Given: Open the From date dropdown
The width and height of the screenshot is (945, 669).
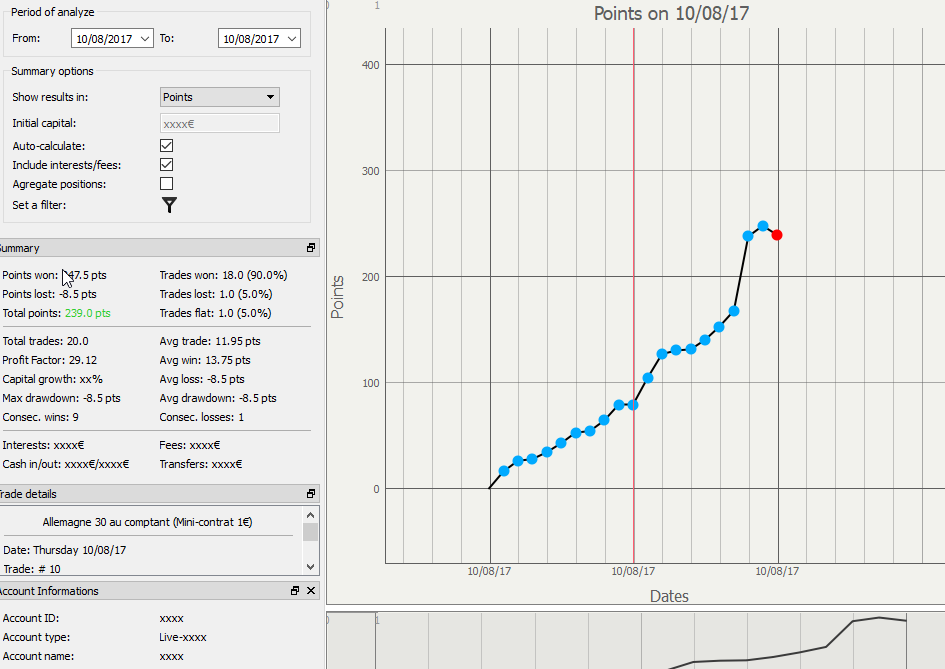Looking at the screenshot, I should (x=145, y=39).
